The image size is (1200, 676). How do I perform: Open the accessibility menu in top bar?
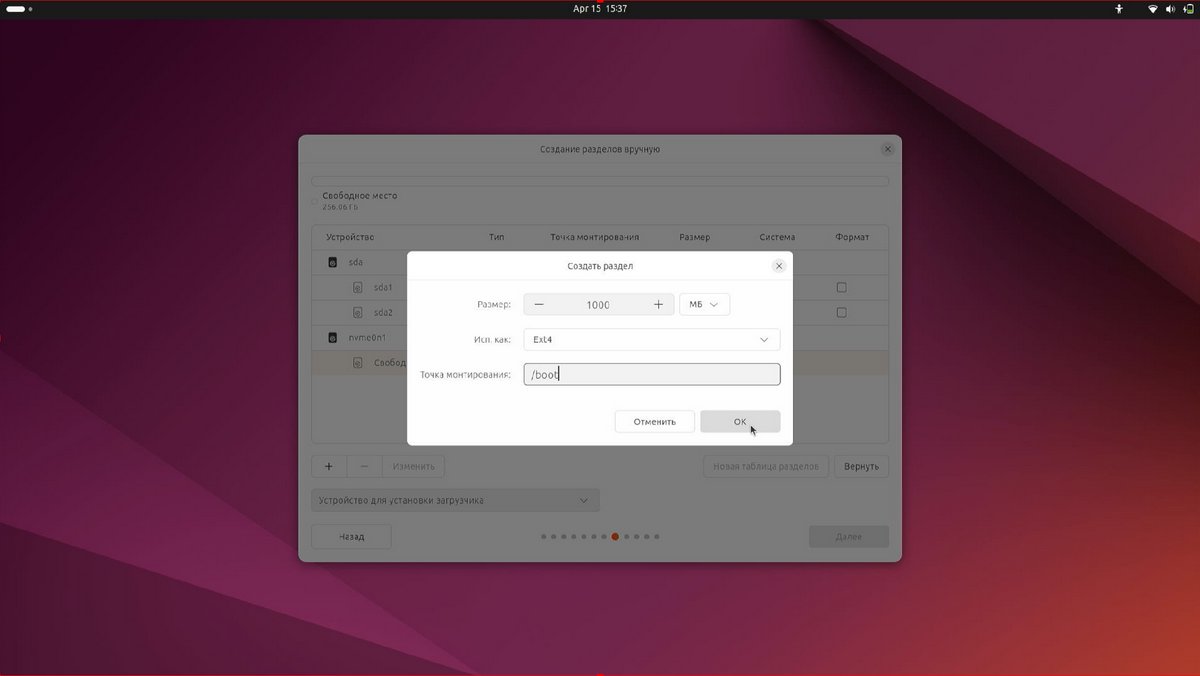tap(1119, 9)
